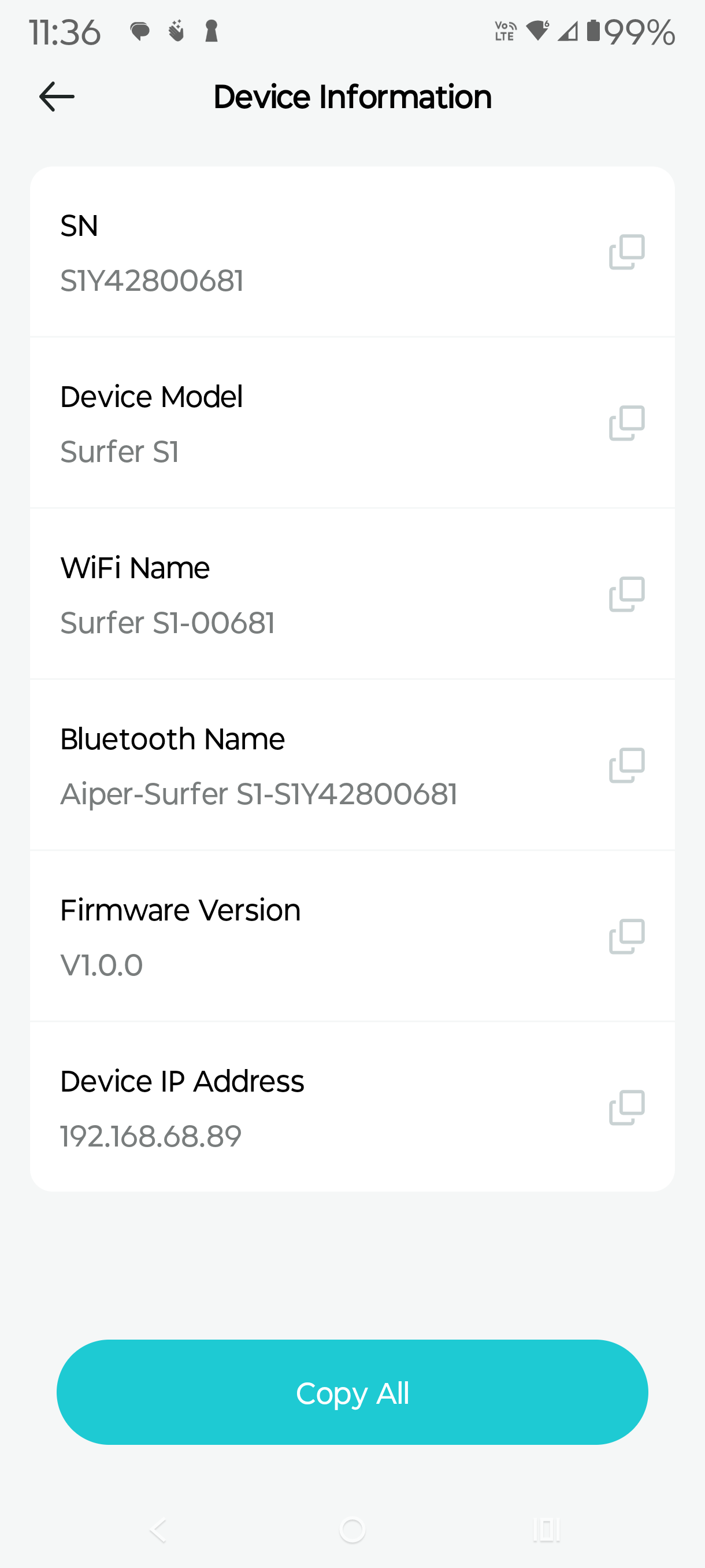The height and width of the screenshot is (1568, 705).
Task: Open Android recent apps button
Action: pos(546,1530)
